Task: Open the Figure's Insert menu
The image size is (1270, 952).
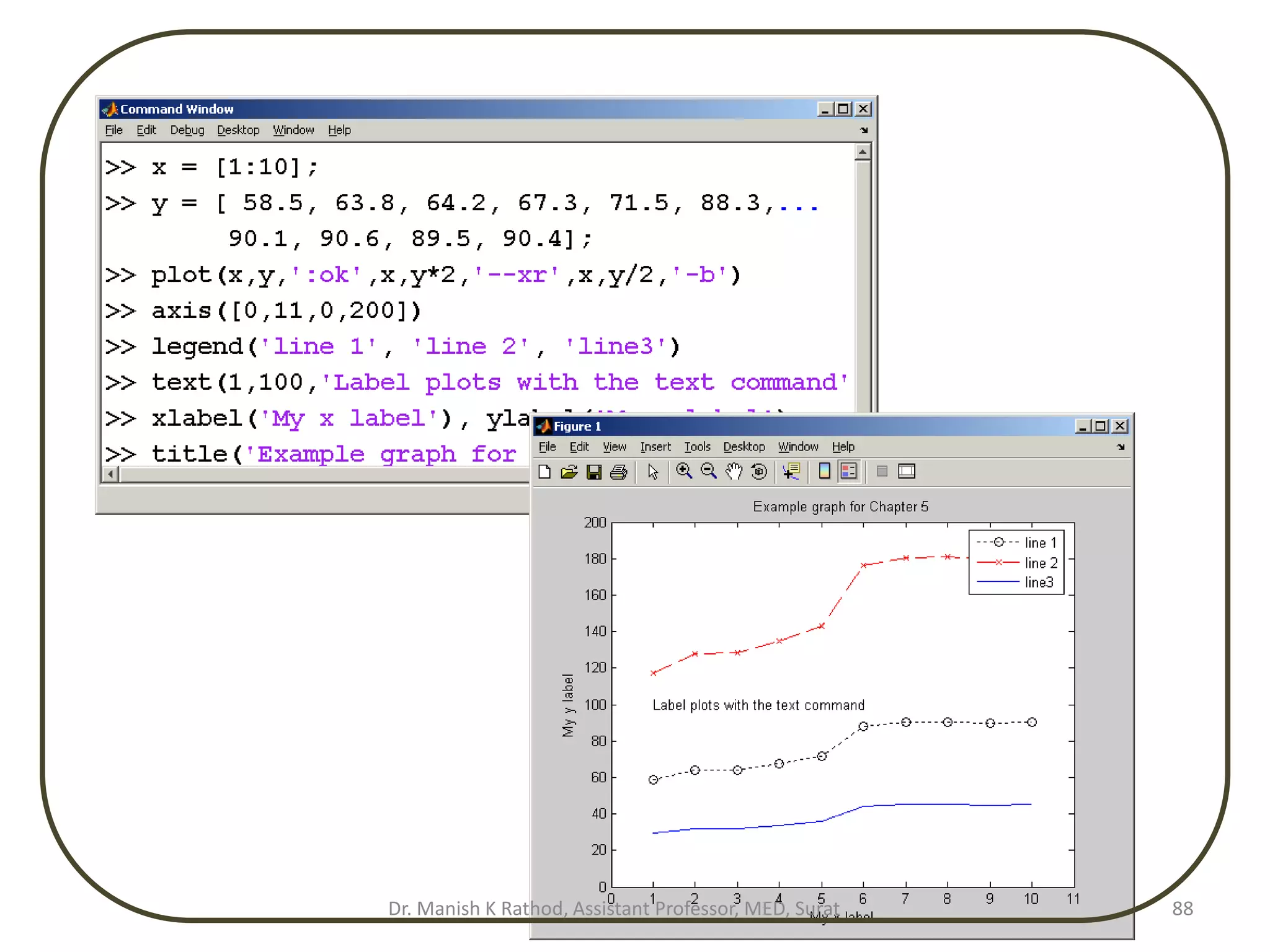Action: pyautogui.click(x=655, y=447)
